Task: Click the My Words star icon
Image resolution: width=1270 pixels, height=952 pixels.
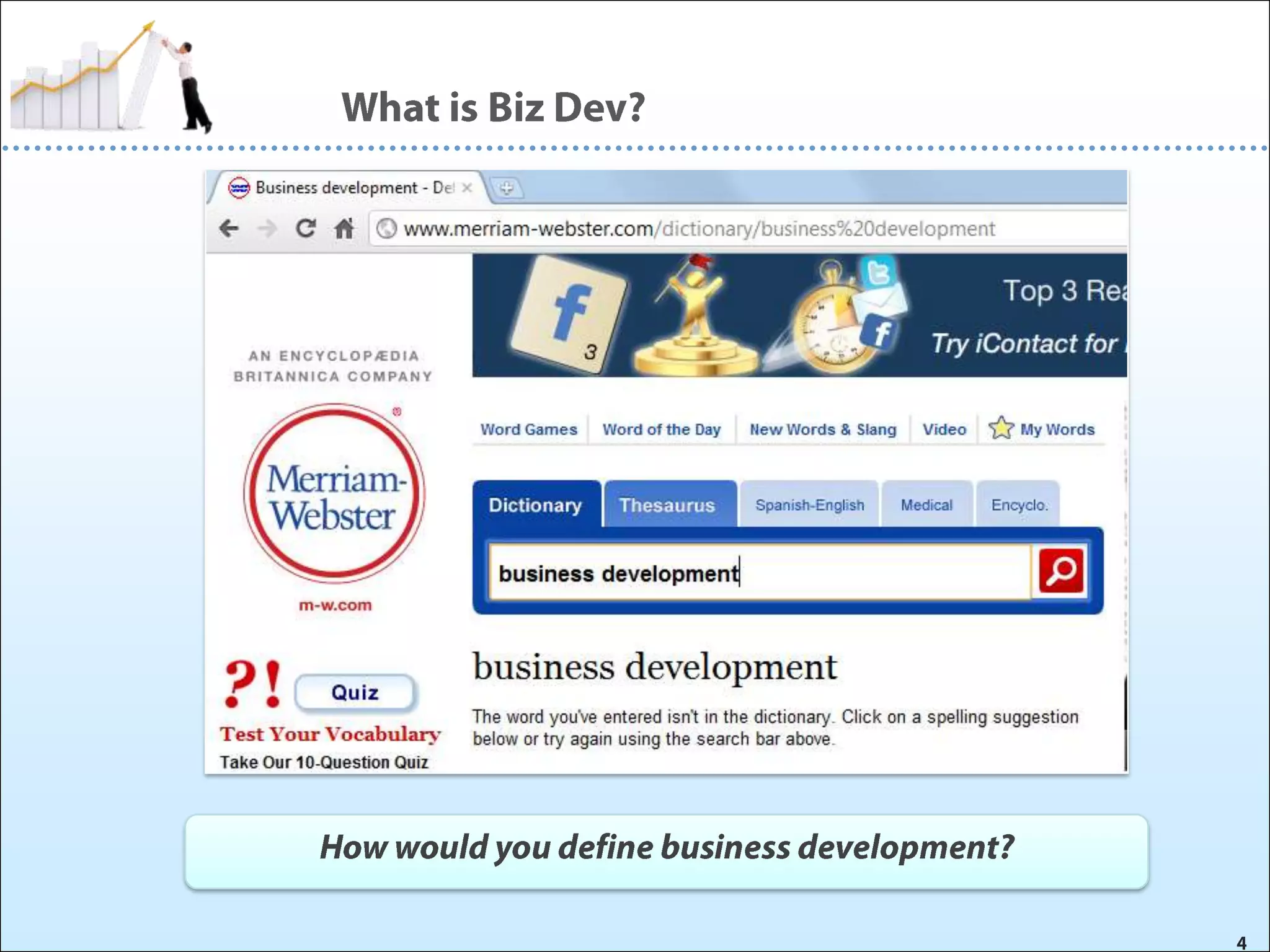Action: [1001, 428]
